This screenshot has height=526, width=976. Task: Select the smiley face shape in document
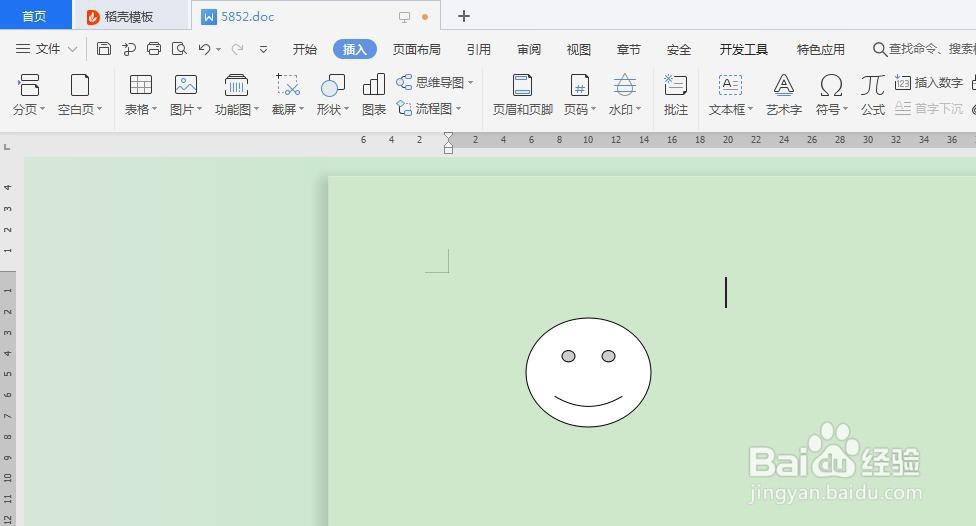pyautogui.click(x=588, y=372)
